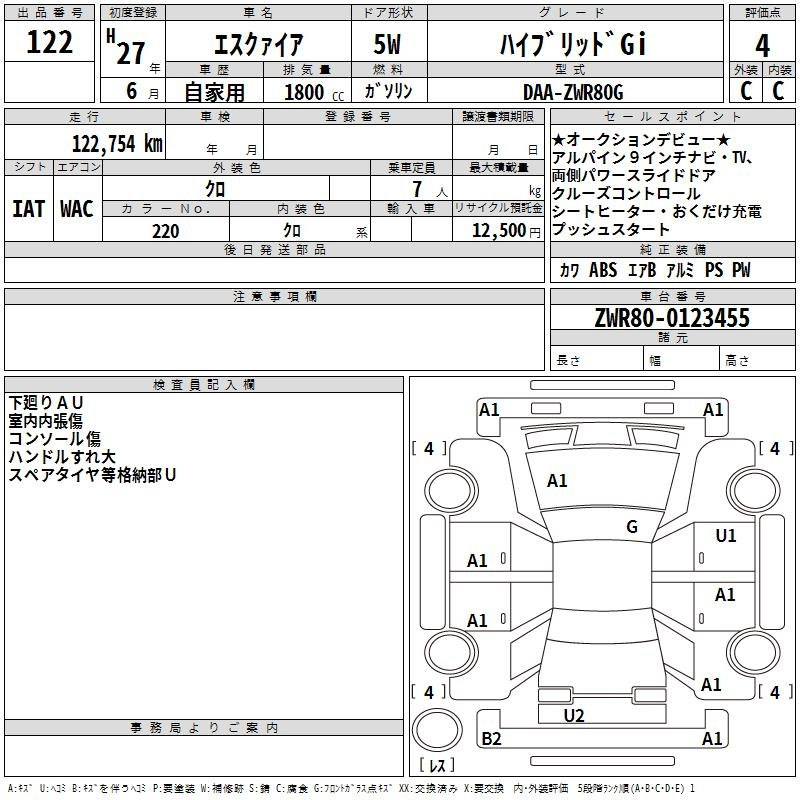Click the door type 5W cell
Screen dimensions: 800x800
pos(387,45)
